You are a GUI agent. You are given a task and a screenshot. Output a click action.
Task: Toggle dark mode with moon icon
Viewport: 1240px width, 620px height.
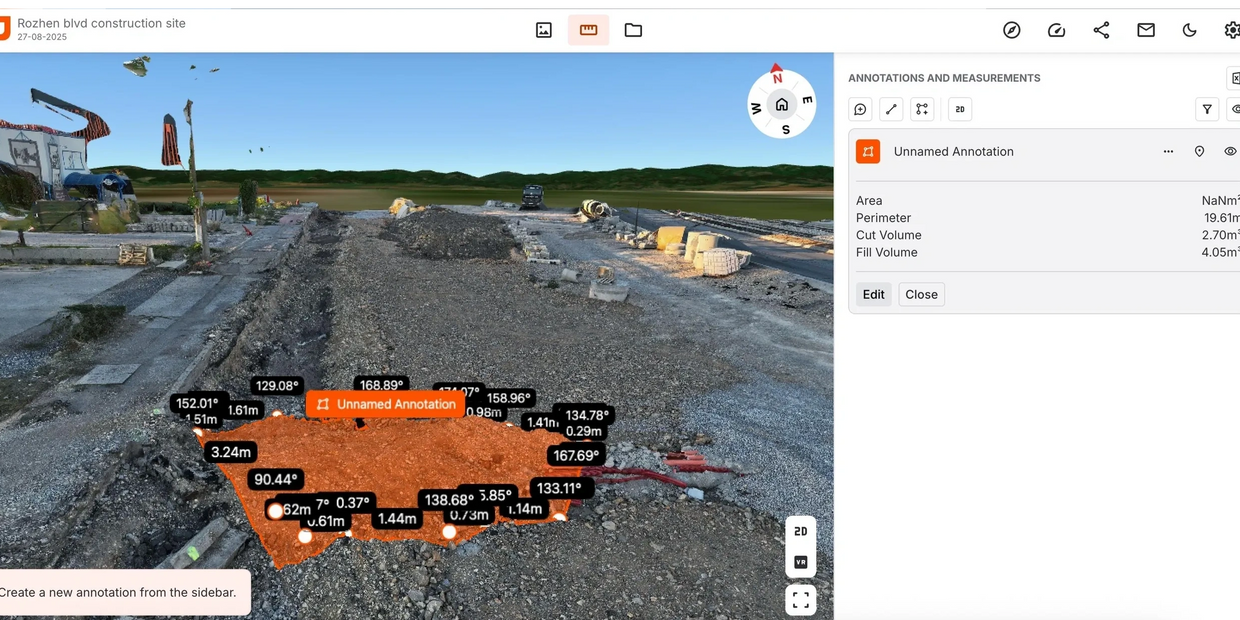1189,30
